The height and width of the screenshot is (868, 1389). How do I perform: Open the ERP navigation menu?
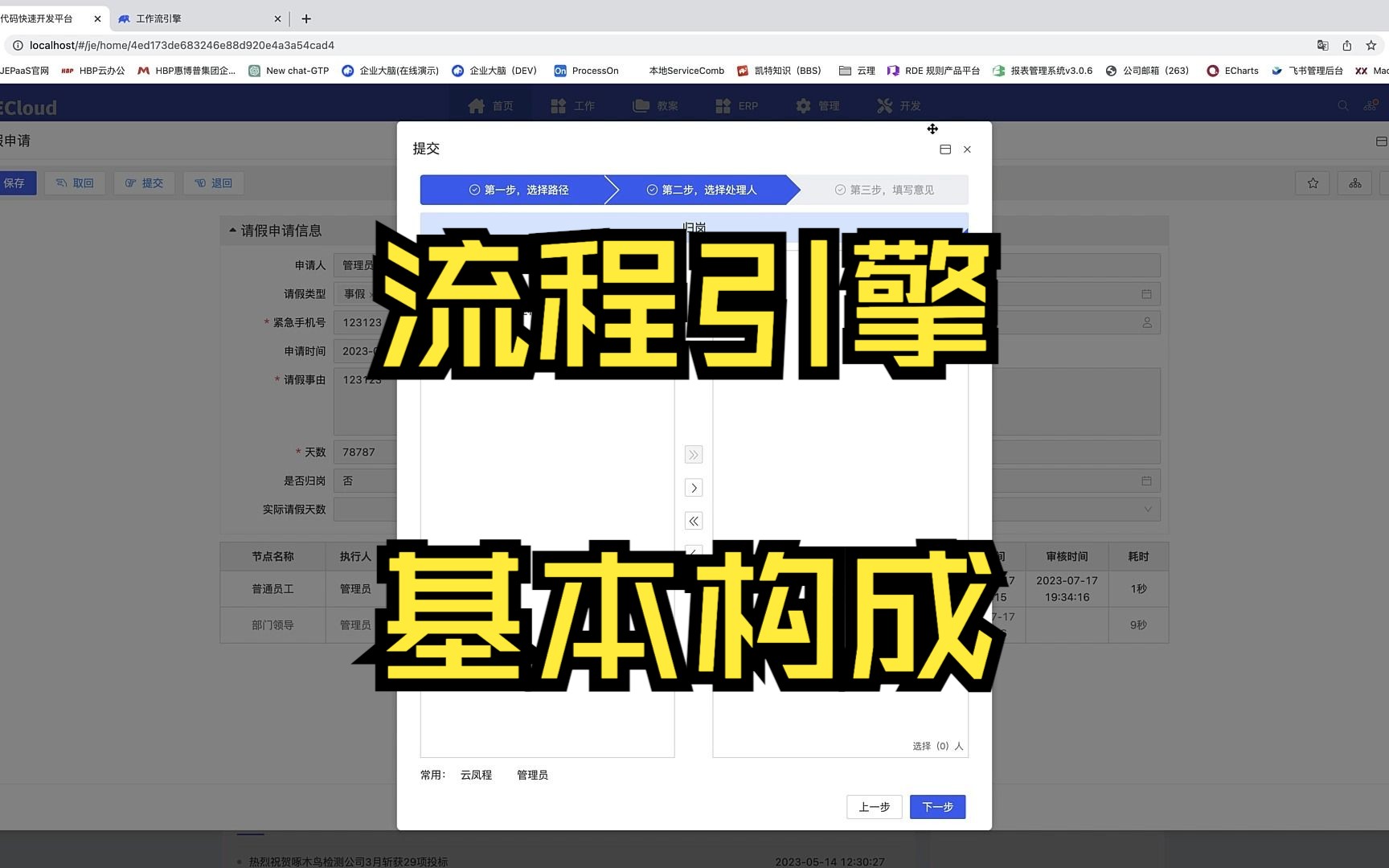[737, 106]
